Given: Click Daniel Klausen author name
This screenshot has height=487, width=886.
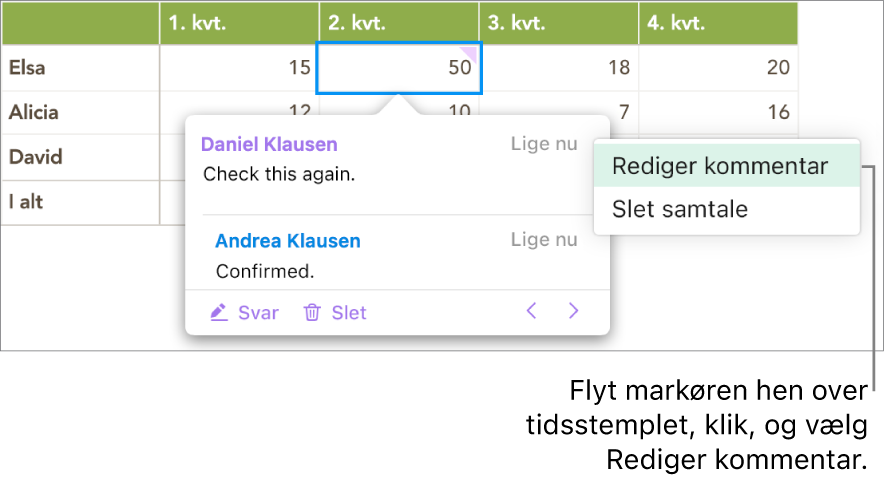Looking at the screenshot, I should pos(269,144).
